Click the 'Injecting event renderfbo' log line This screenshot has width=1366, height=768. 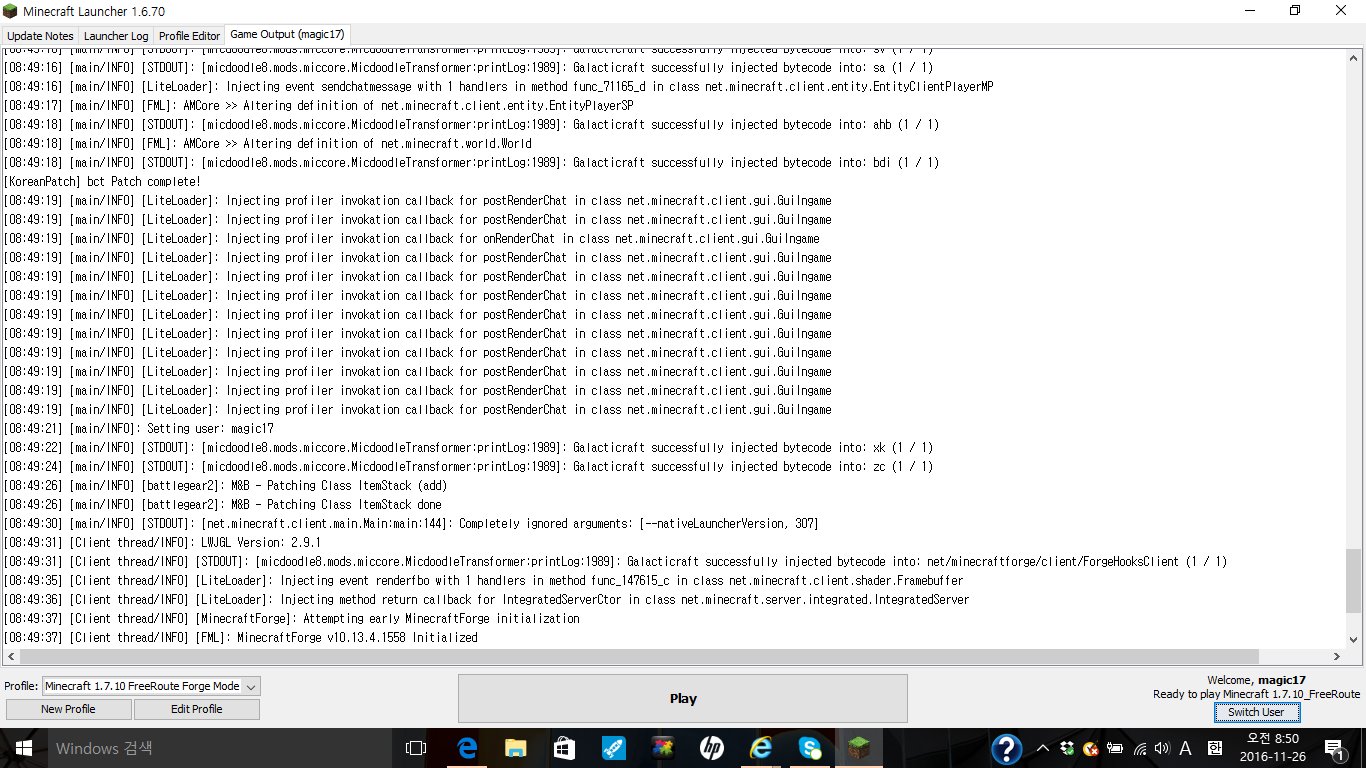(483, 580)
